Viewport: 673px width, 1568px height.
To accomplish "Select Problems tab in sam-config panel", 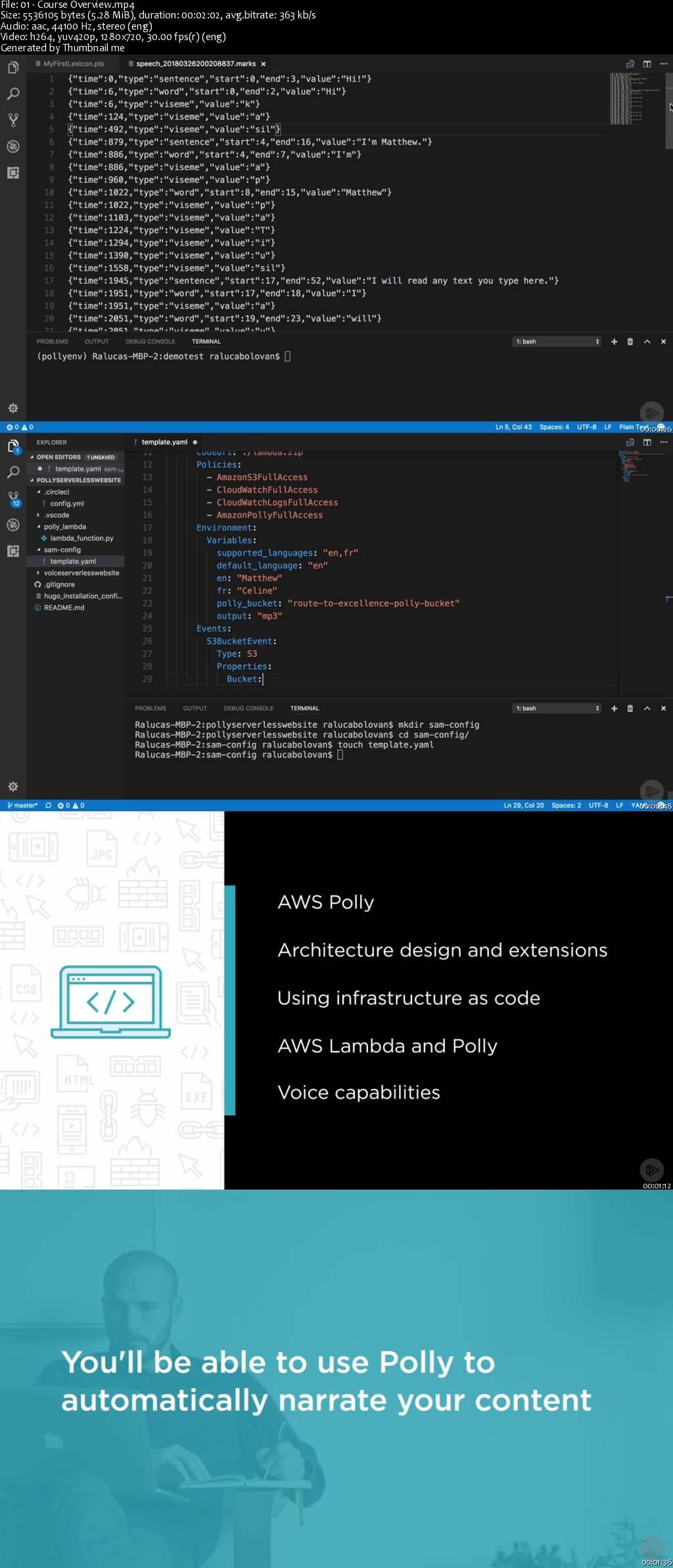I will click(151, 708).
